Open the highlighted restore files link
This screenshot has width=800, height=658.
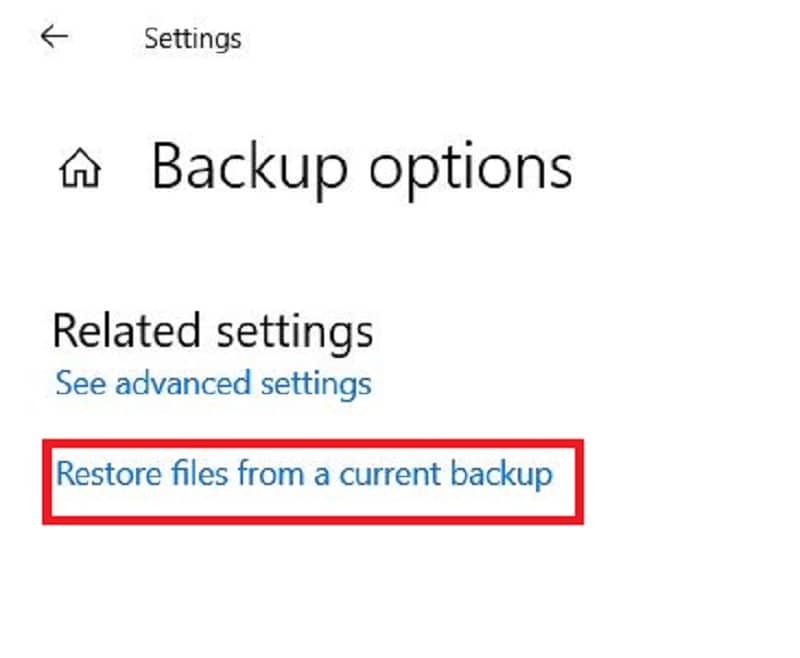[x=304, y=473]
